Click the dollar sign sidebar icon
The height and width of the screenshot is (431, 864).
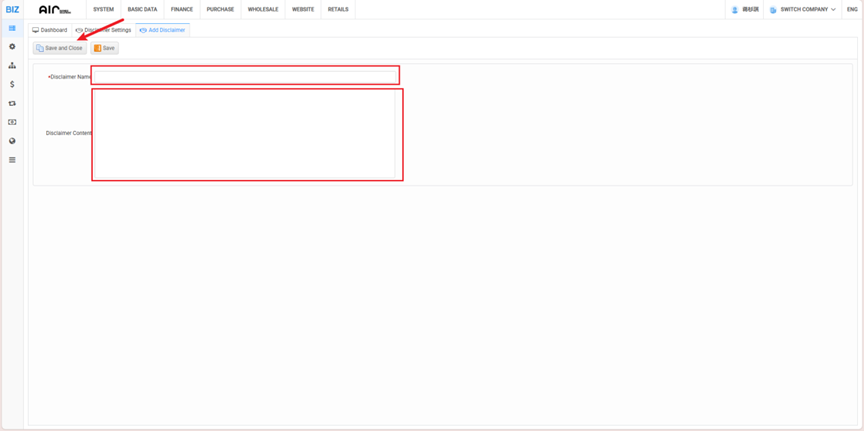point(12,85)
